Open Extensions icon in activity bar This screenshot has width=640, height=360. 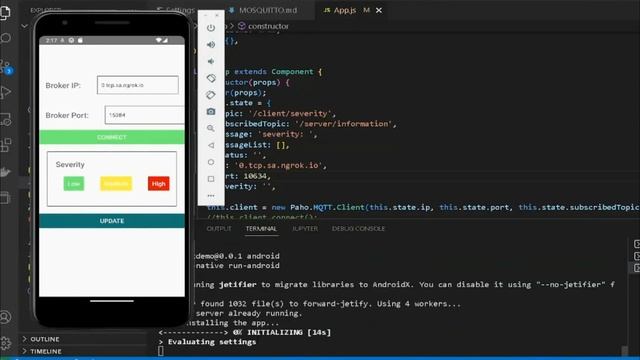5,145
